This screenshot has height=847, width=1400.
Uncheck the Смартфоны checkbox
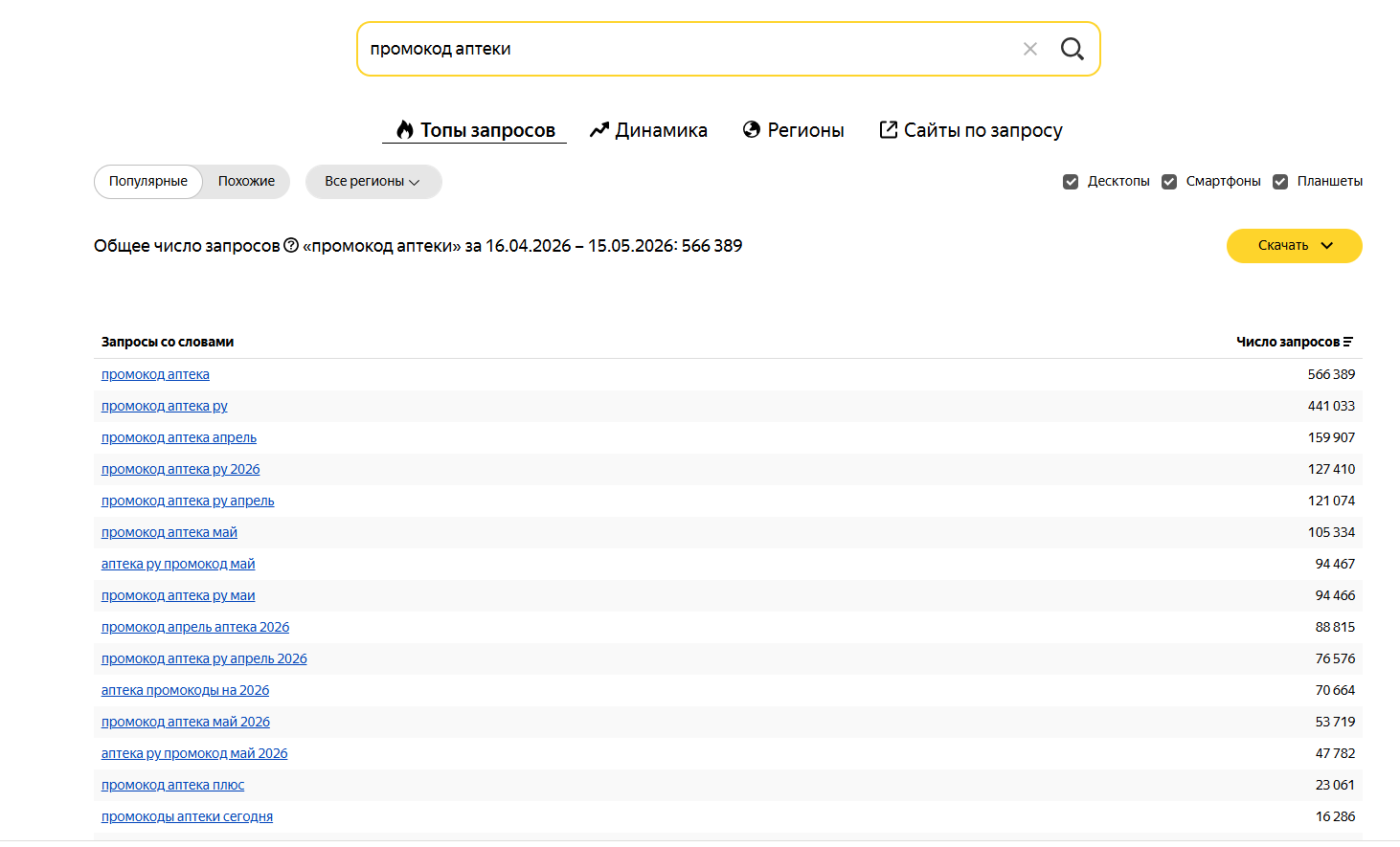pyautogui.click(x=1169, y=182)
